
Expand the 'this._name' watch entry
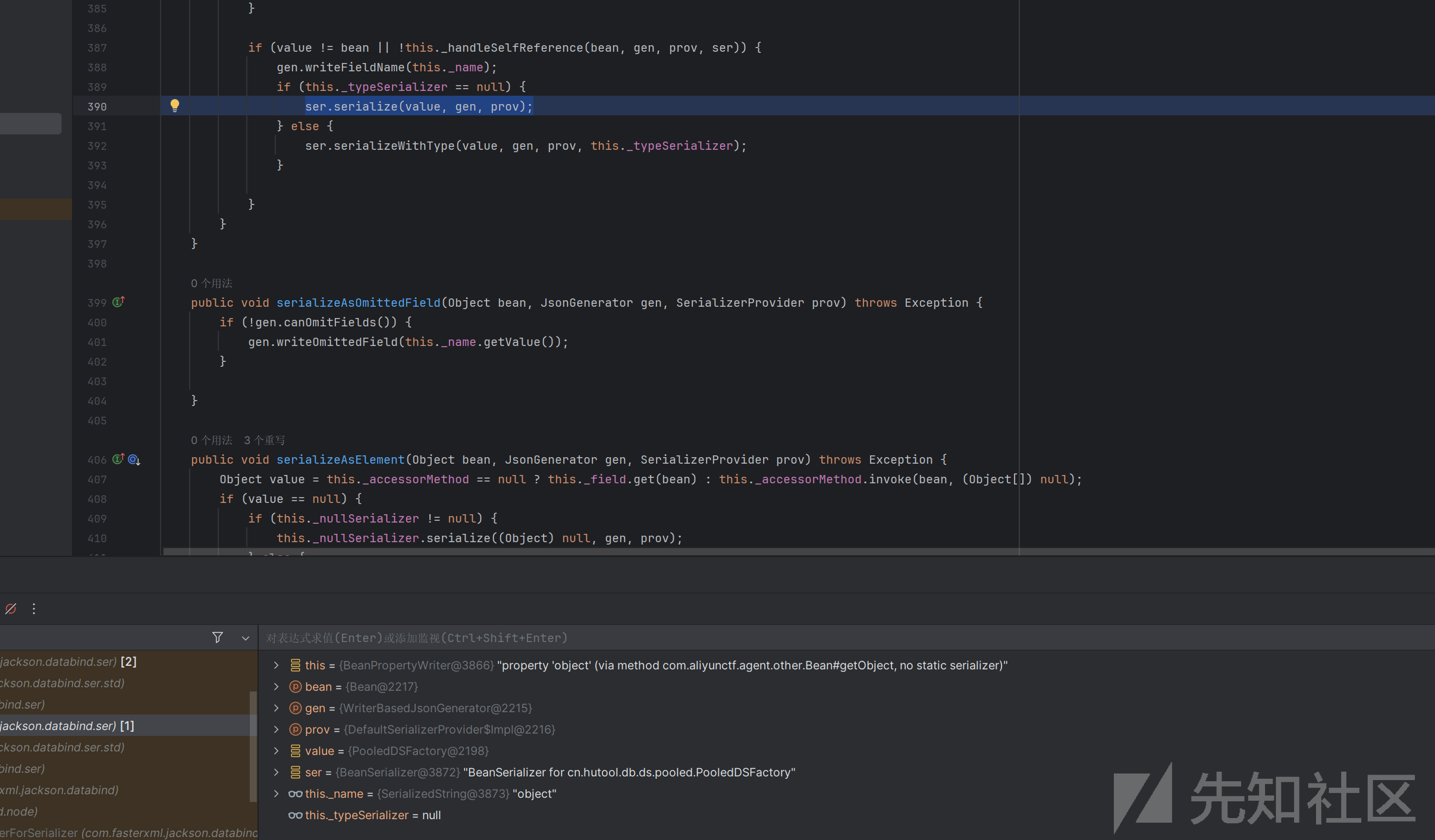click(276, 794)
